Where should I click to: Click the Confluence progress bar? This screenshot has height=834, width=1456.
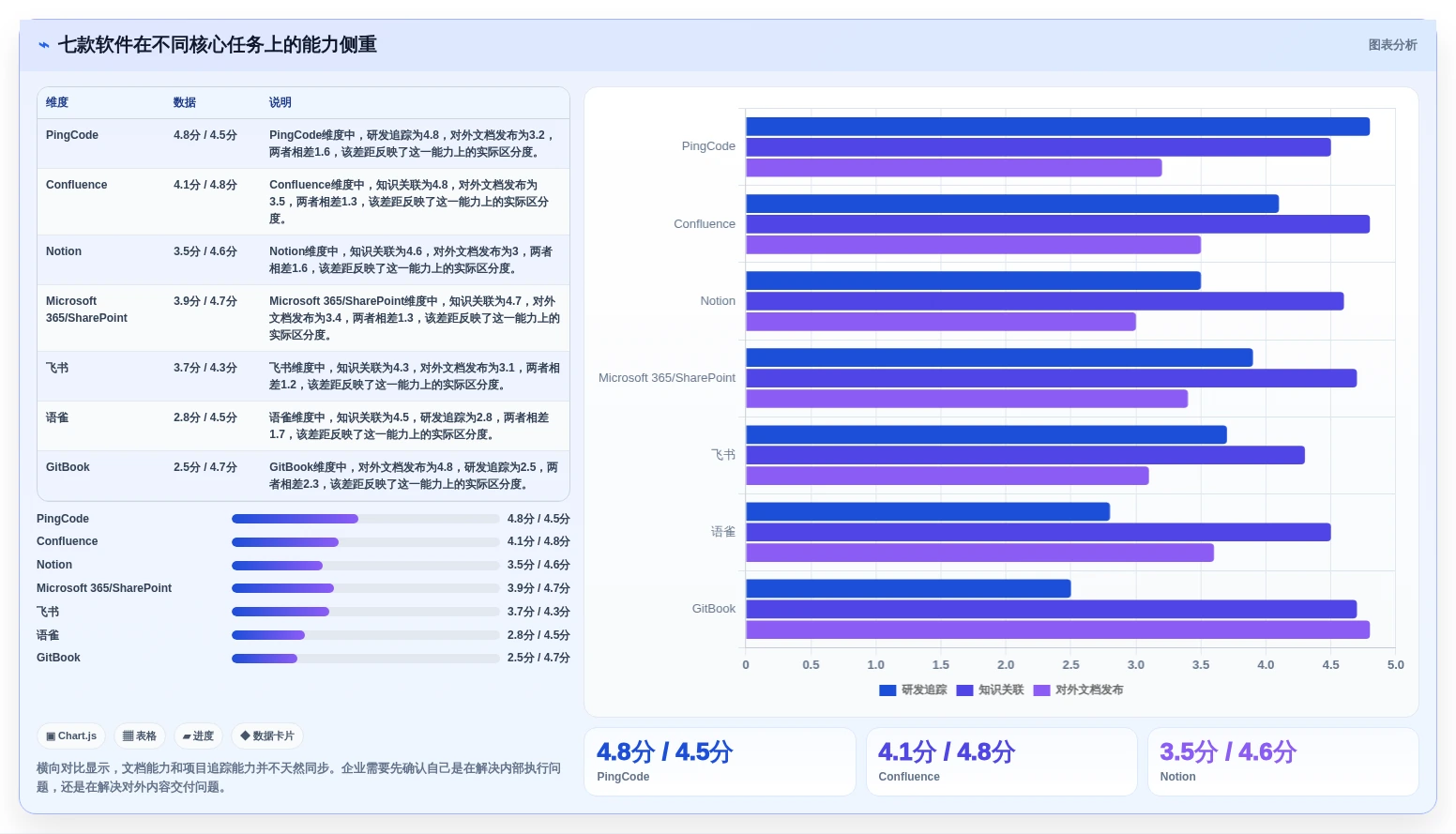point(365,542)
